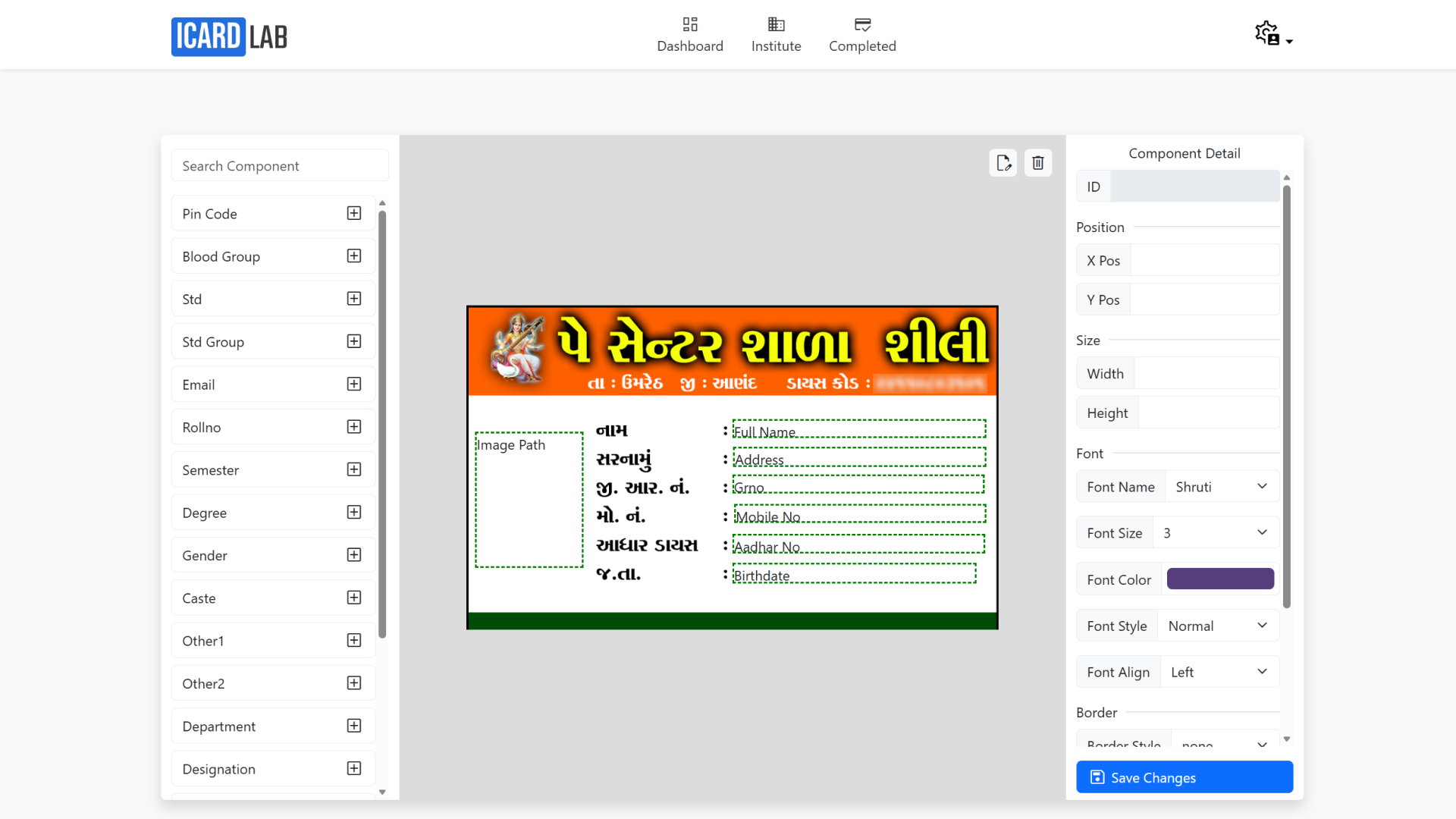Click the component list scroll-down arrow
The height and width of the screenshot is (819, 1456).
382,792
